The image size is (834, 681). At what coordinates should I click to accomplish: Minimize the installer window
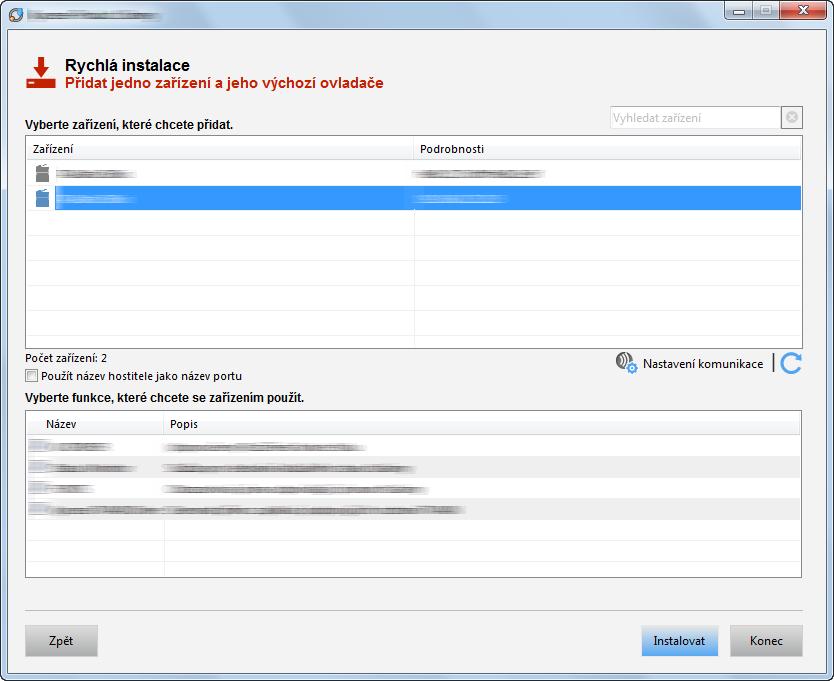[x=739, y=10]
